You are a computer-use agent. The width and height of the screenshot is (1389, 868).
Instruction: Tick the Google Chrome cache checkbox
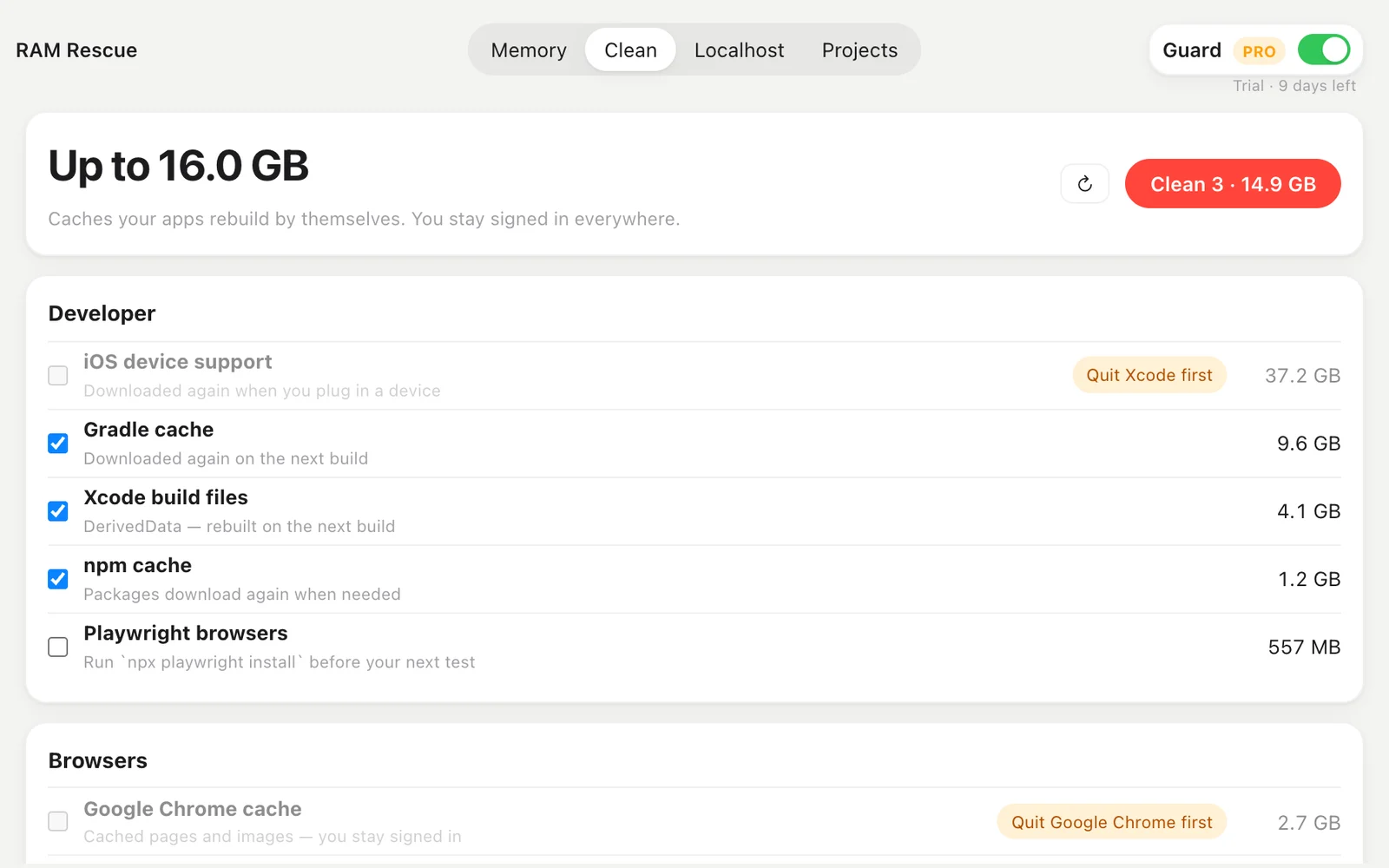[58, 821]
